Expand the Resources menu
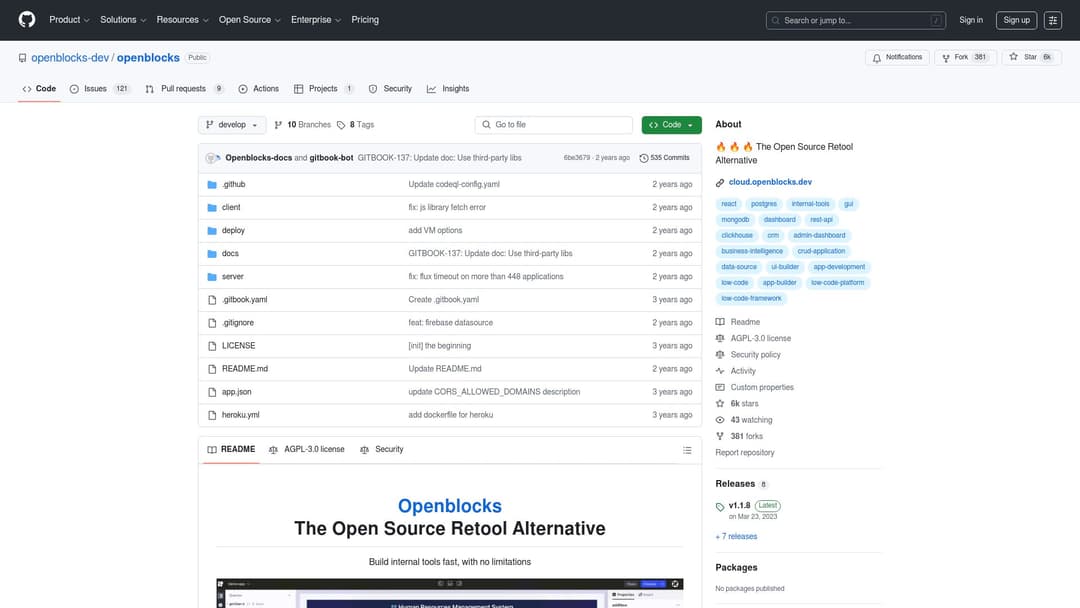 pyautogui.click(x=182, y=20)
